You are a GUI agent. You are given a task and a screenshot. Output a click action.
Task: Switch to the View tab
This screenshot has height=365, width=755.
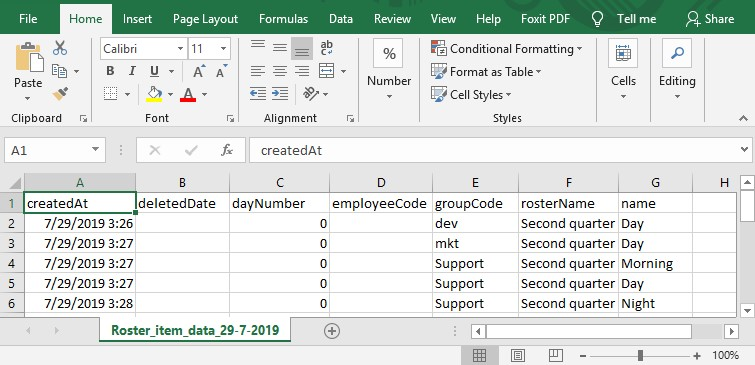[443, 19]
